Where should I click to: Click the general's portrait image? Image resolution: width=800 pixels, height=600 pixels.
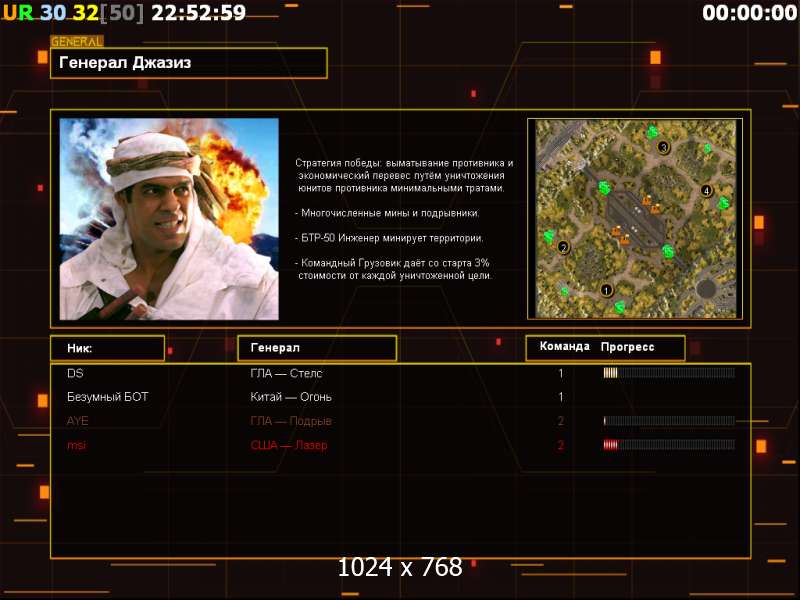(169, 219)
